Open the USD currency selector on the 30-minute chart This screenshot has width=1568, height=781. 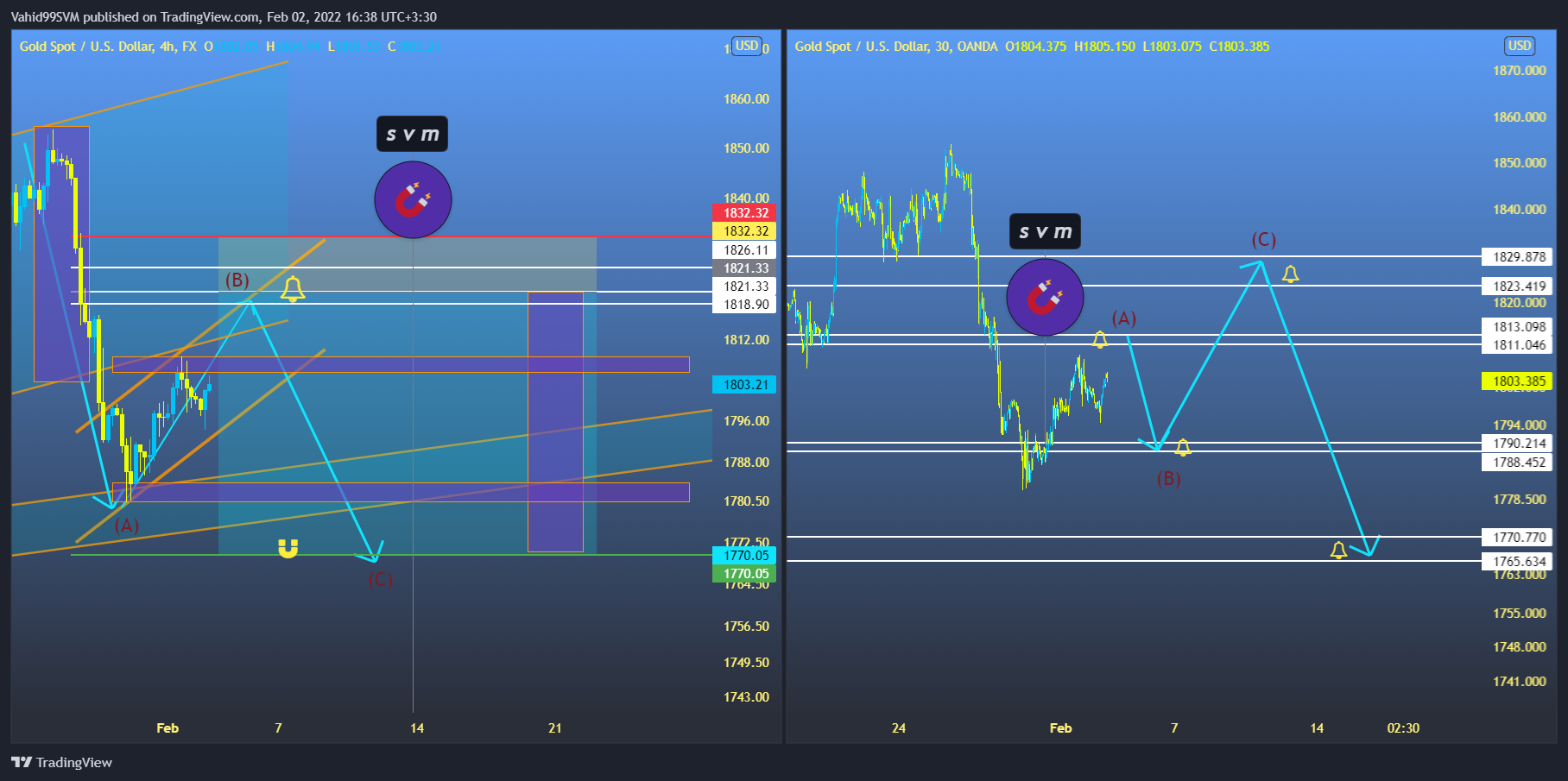1520,46
